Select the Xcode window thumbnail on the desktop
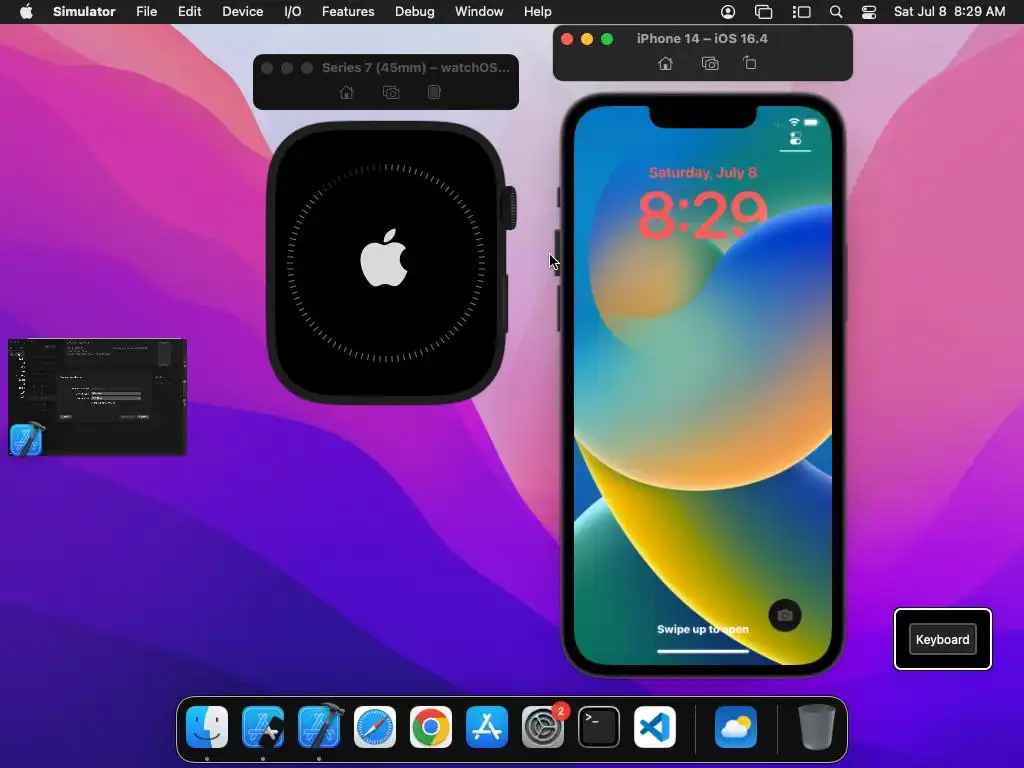This screenshot has height=768, width=1024. (97, 396)
